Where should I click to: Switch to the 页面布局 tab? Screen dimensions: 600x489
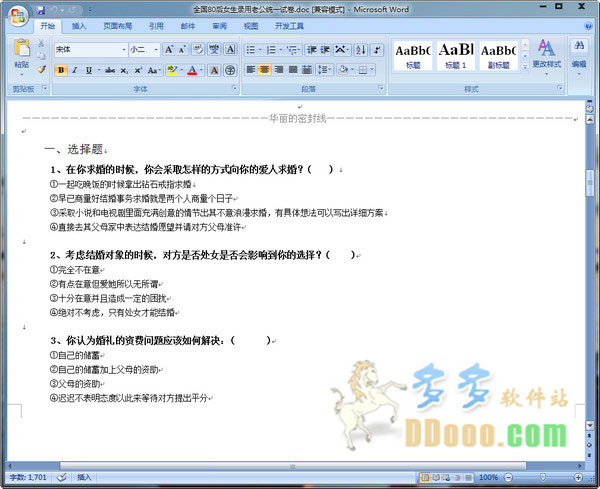tap(117, 26)
